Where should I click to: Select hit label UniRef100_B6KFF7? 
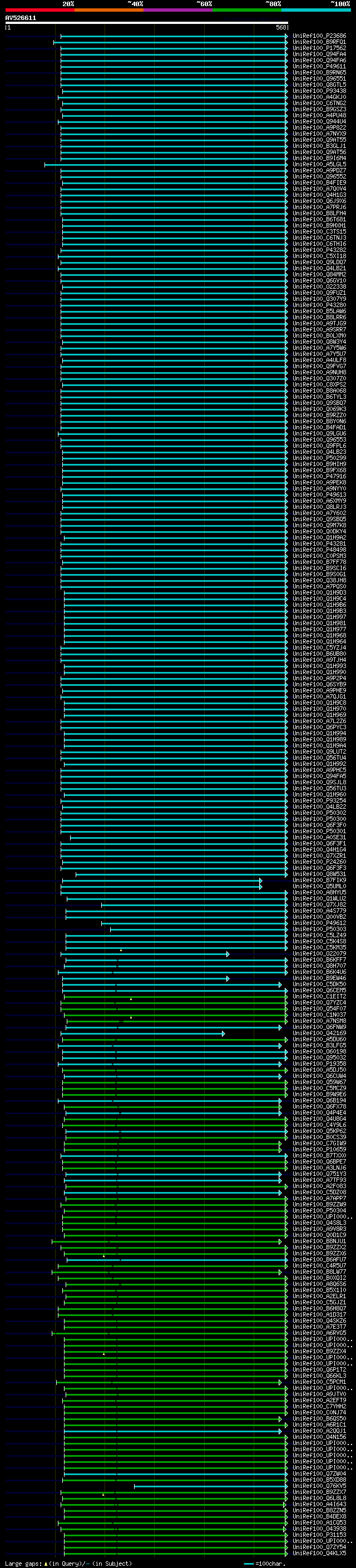[319, 960]
